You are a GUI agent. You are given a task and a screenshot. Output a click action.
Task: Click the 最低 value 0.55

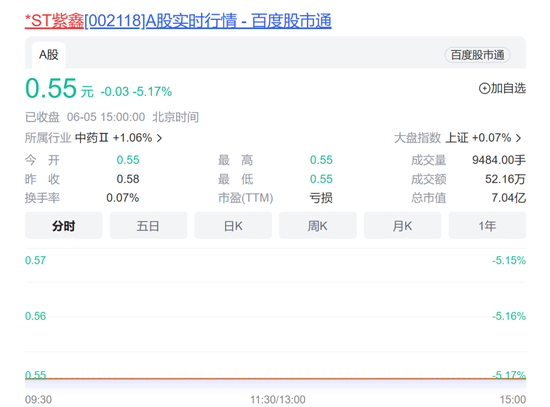click(x=321, y=179)
